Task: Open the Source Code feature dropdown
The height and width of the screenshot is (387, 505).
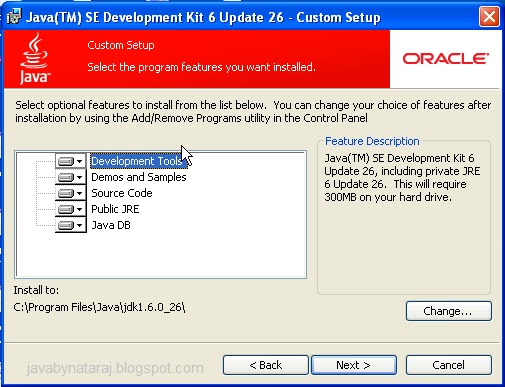Action: [x=70, y=193]
